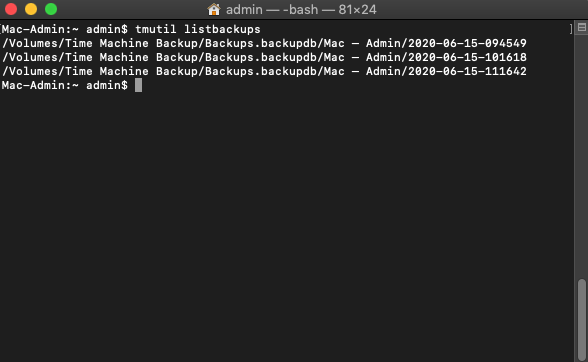Click '/Volumes' at start of first backup path

point(30,43)
